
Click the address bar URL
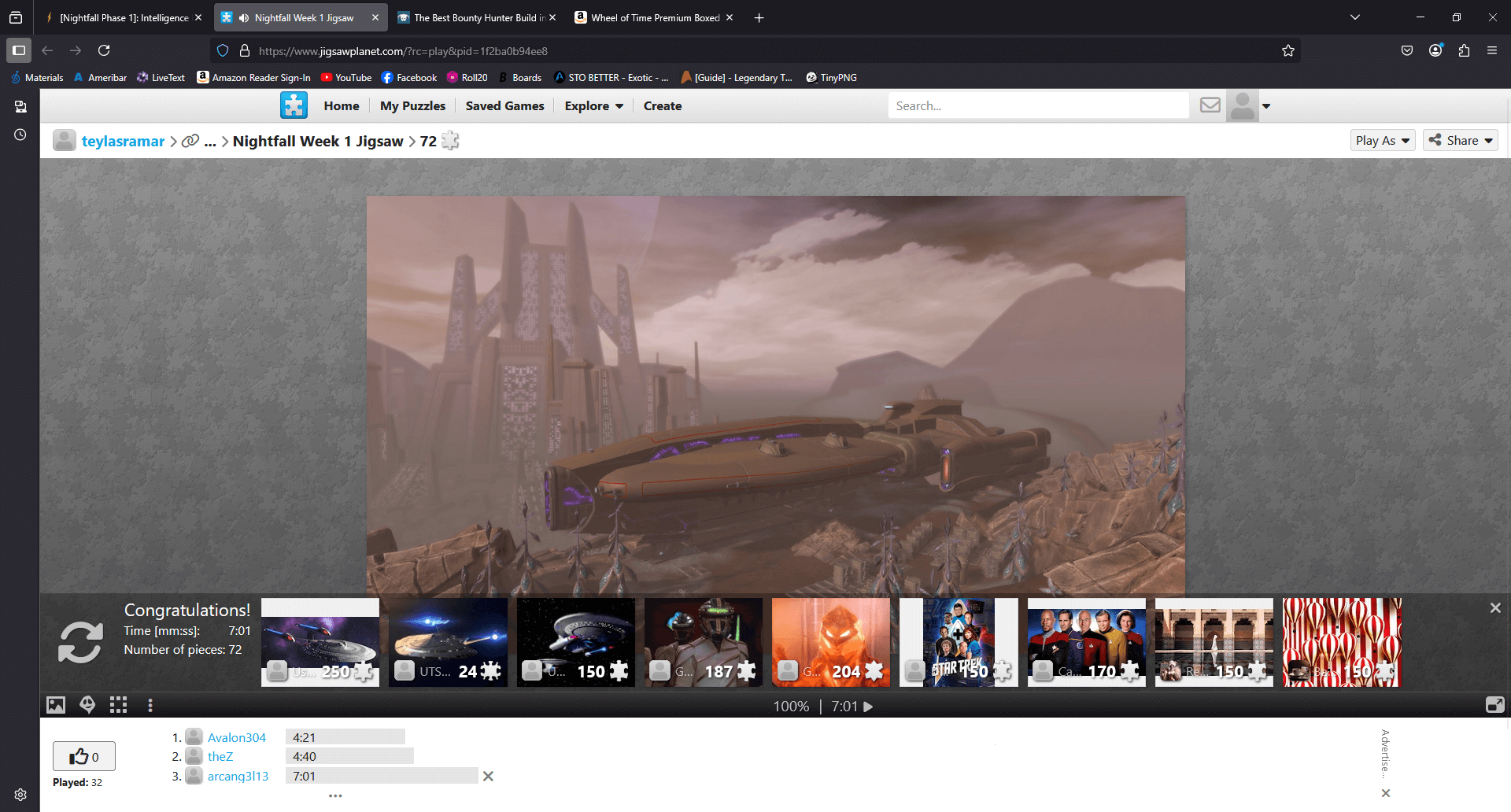pyautogui.click(x=403, y=51)
